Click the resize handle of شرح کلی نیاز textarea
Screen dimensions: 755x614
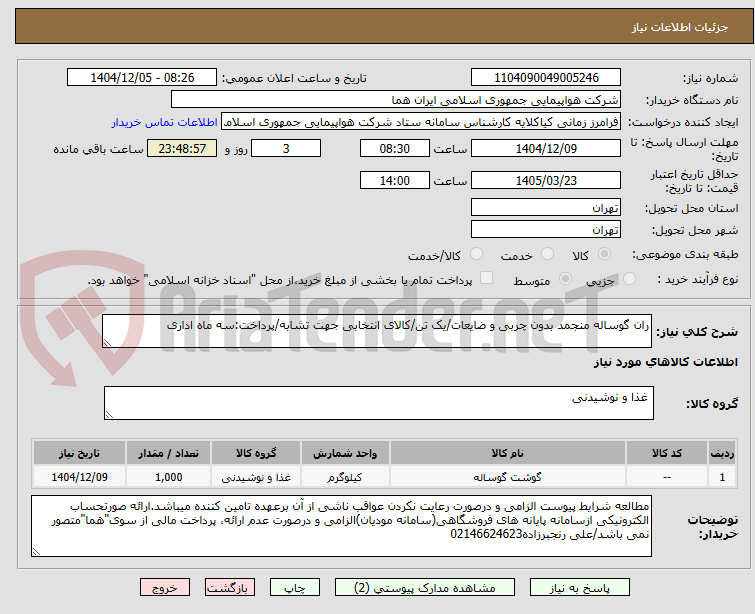(107, 343)
